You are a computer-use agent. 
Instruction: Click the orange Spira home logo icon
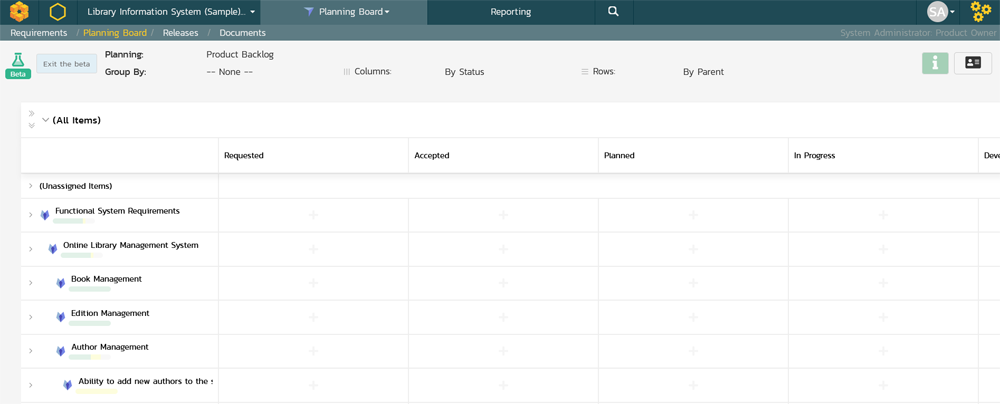[x=19, y=12]
